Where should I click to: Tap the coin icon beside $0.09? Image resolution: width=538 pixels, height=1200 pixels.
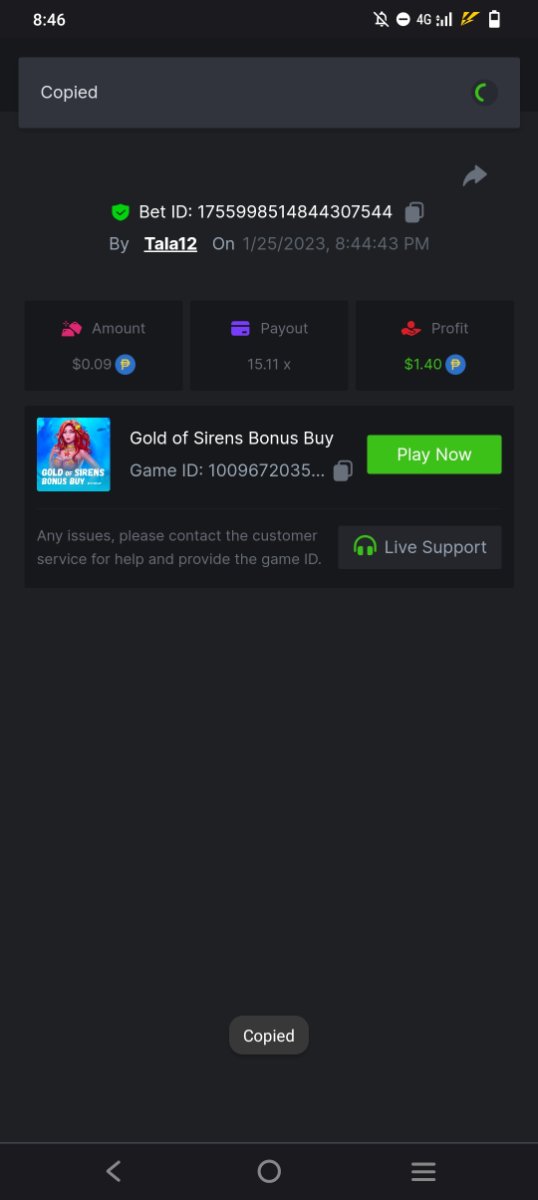click(x=125, y=364)
